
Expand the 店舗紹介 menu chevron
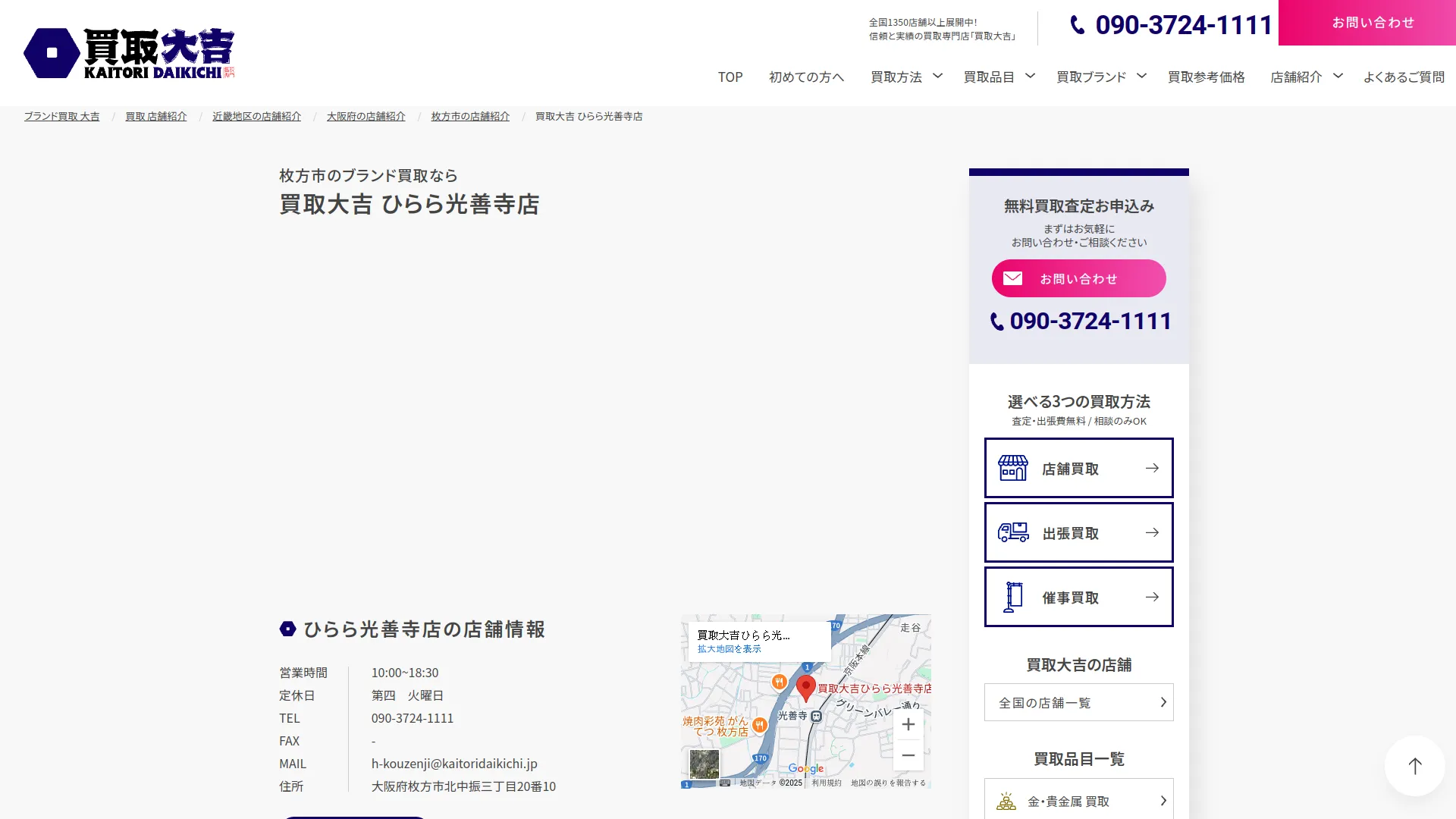(x=1338, y=76)
